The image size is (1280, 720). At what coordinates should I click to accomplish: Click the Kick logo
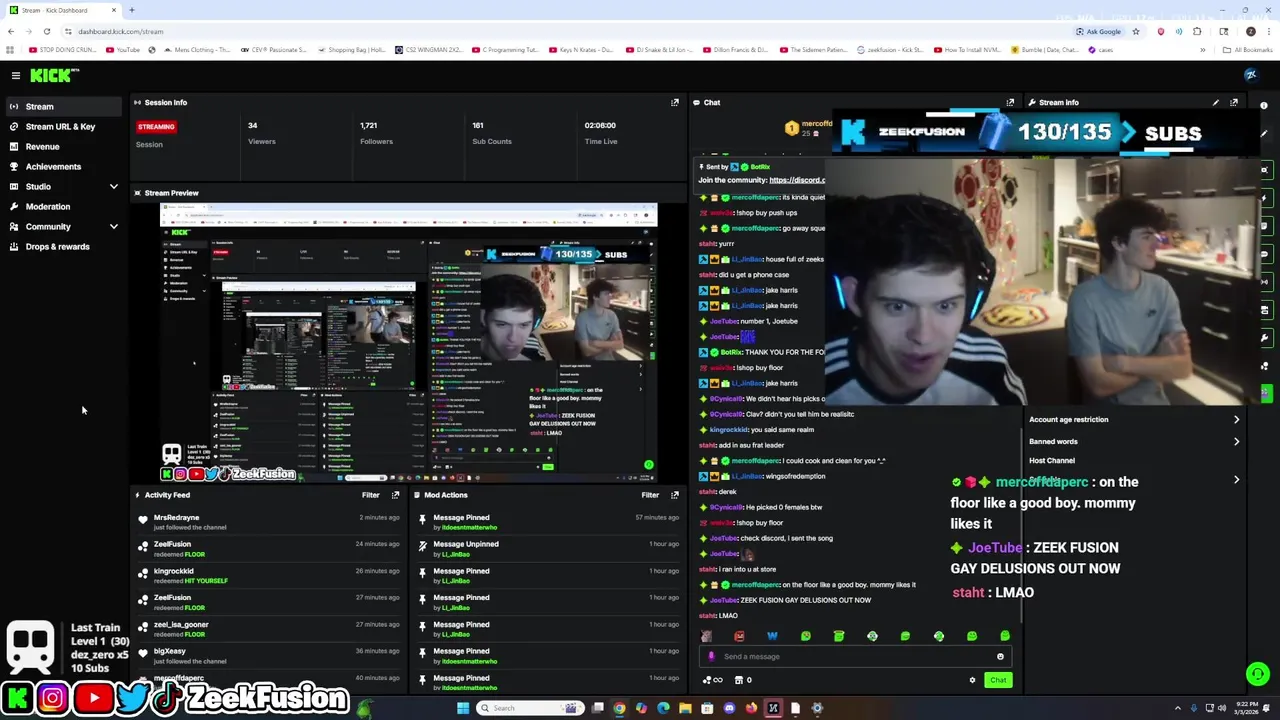tap(50, 75)
